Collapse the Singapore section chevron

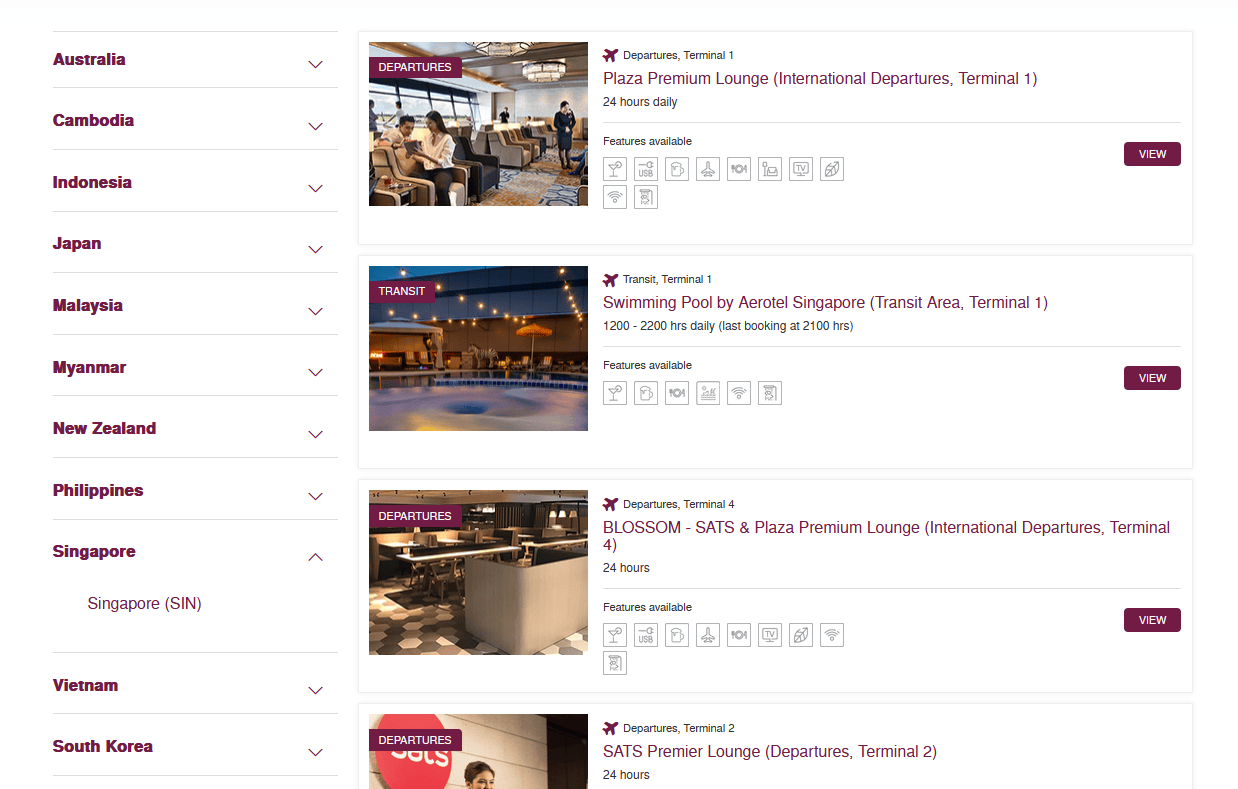tap(316, 557)
